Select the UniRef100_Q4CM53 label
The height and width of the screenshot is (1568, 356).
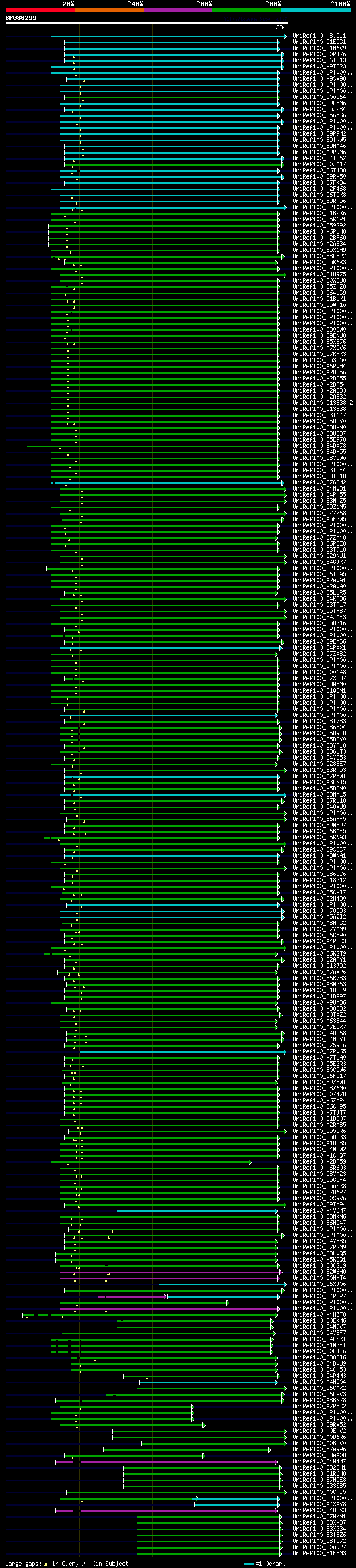319,1369
